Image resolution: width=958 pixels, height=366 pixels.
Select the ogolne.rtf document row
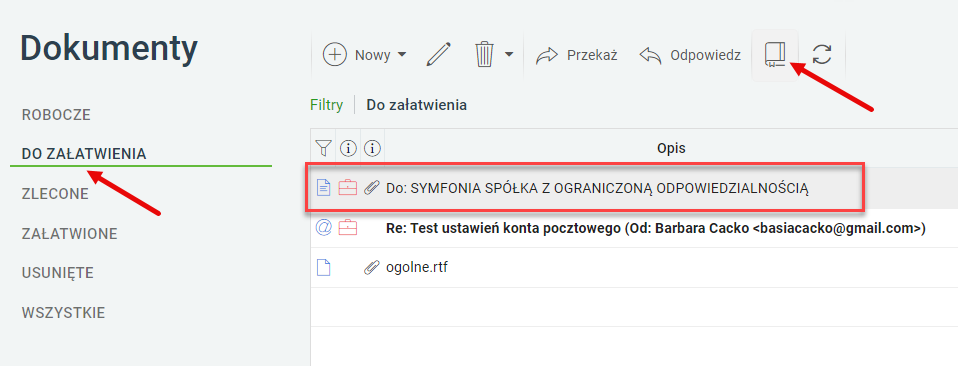[x=634, y=268]
